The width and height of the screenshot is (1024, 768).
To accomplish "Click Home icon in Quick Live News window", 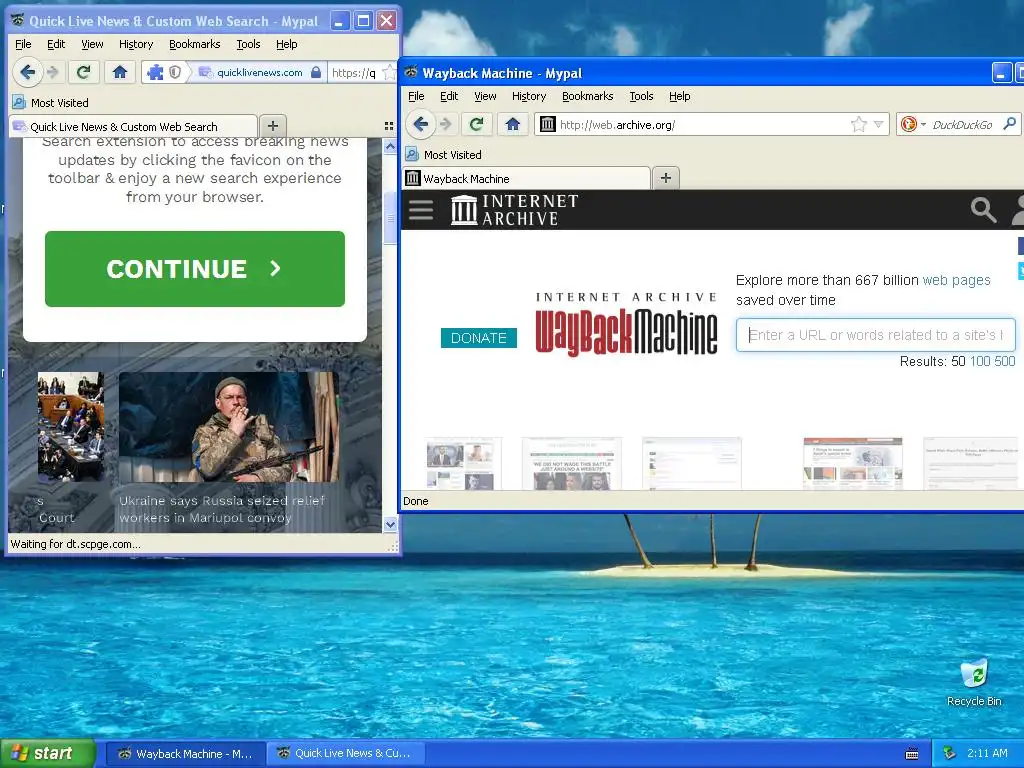I will pyautogui.click(x=120, y=72).
